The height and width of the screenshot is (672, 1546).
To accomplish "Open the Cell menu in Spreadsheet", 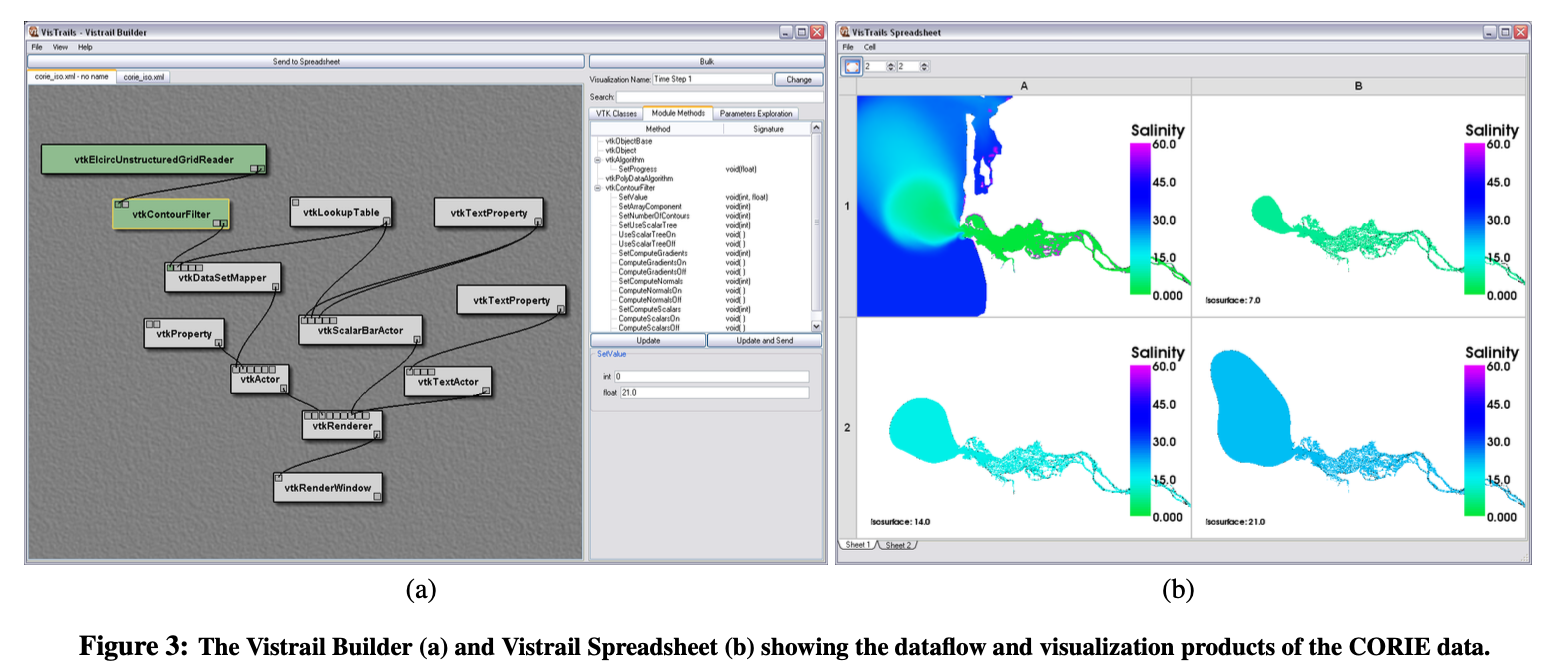I will click(870, 47).
